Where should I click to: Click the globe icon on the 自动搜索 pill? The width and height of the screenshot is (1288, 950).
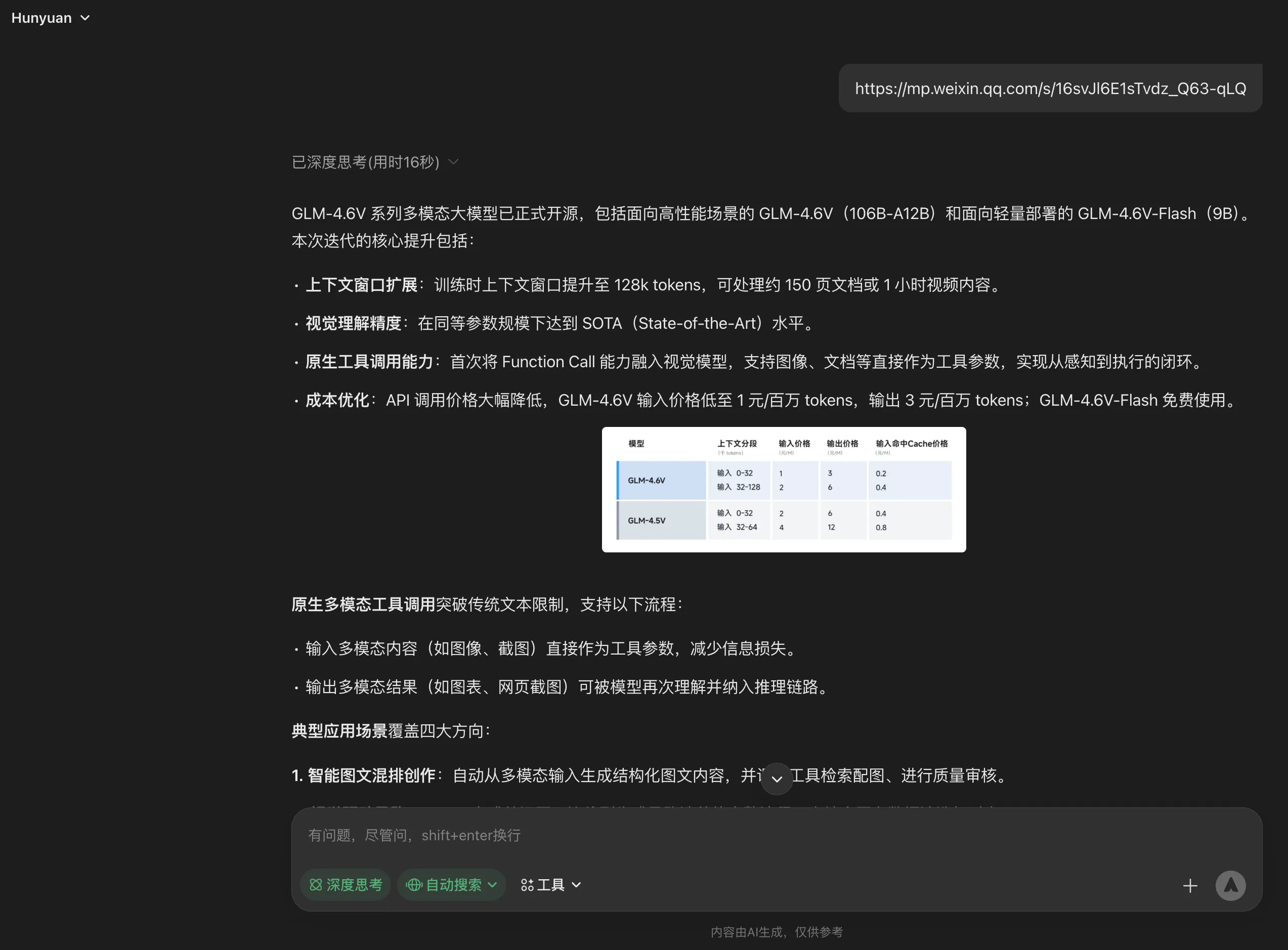pos(414,885)
